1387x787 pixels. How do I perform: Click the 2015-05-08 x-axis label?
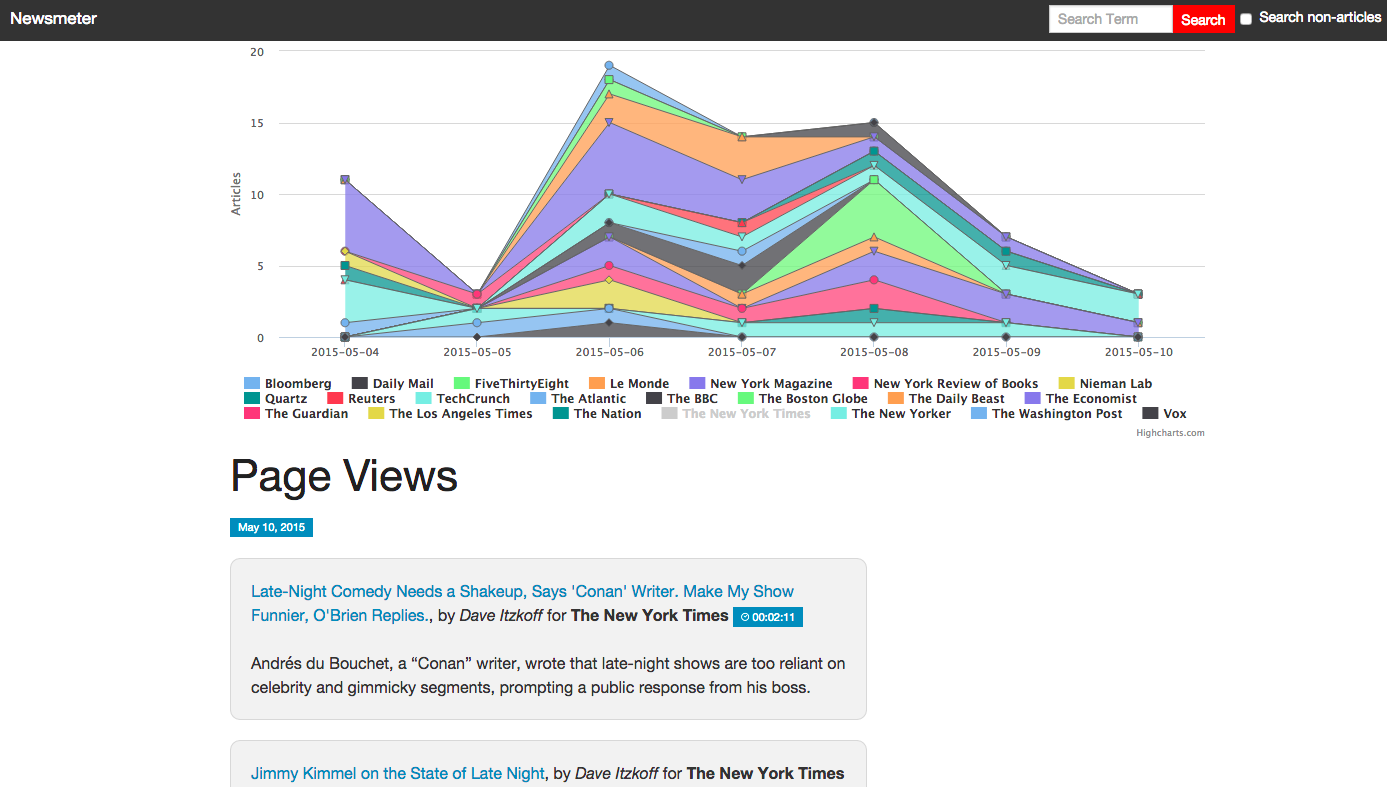point(874,352)
